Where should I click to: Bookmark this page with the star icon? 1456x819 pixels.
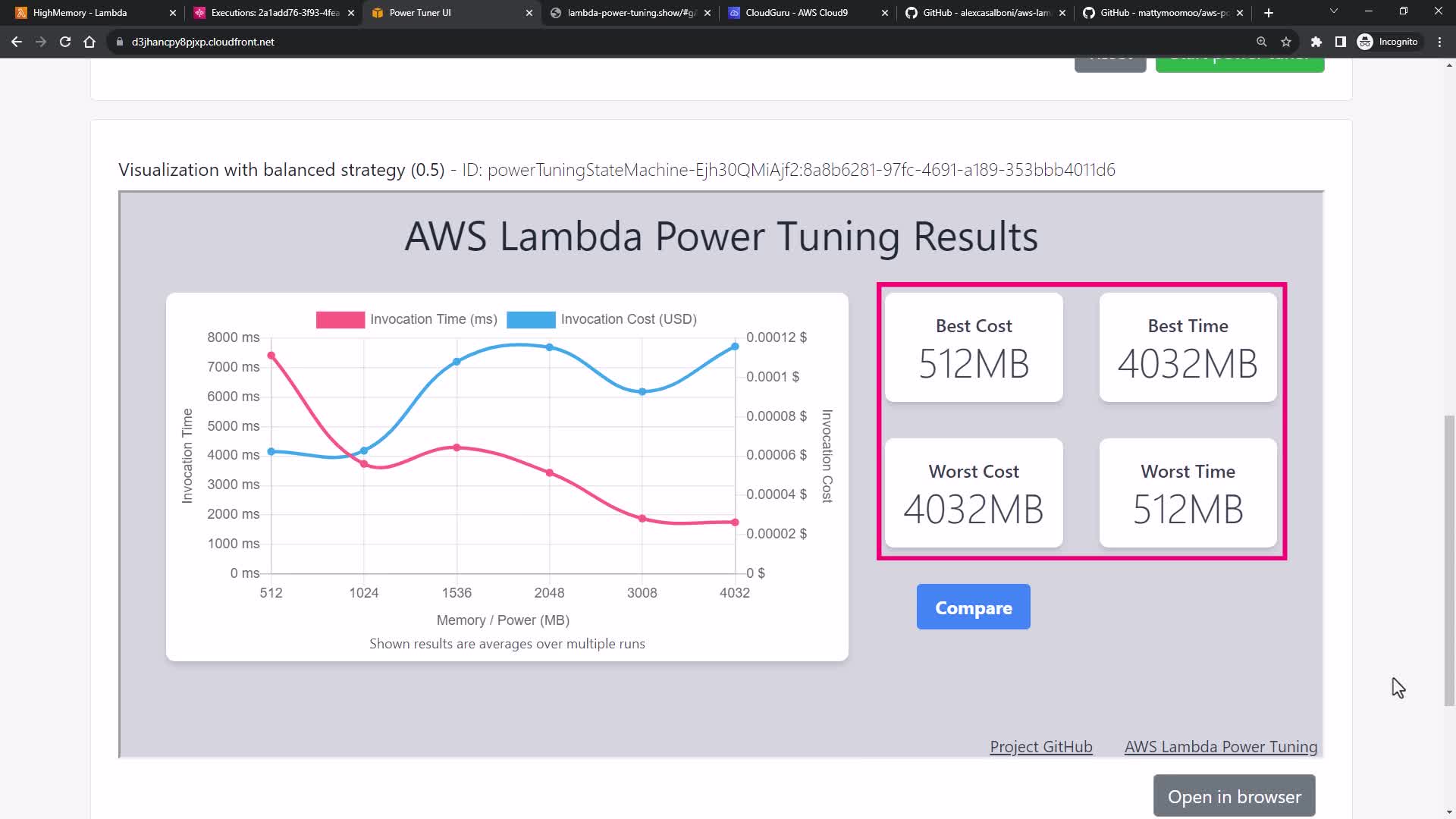[1286, 42]
